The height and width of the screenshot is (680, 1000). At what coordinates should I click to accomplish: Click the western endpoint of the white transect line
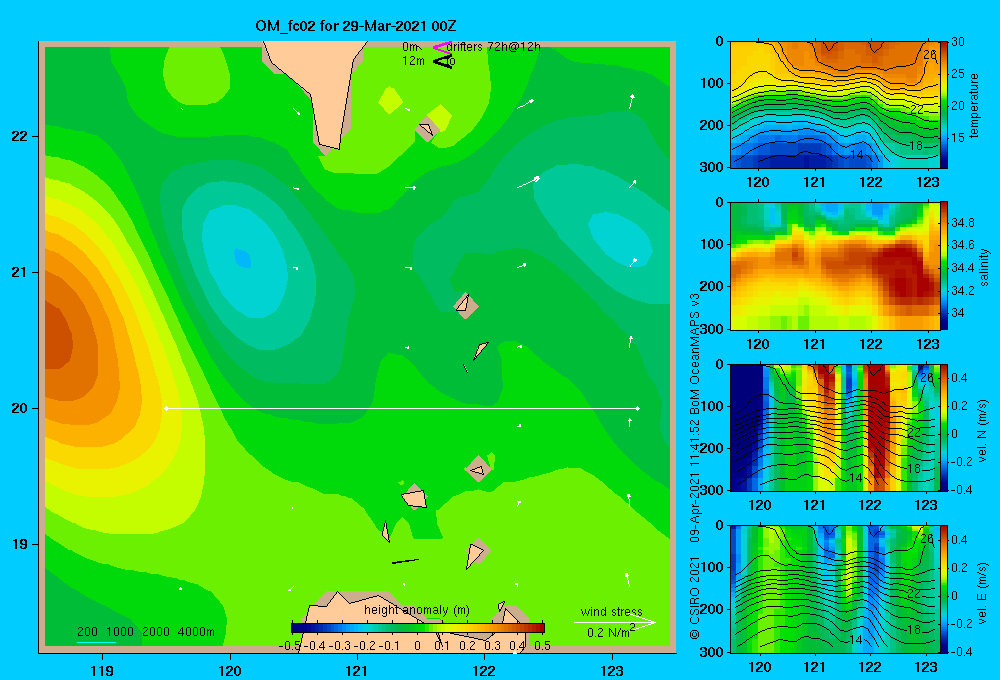[166, 408]
